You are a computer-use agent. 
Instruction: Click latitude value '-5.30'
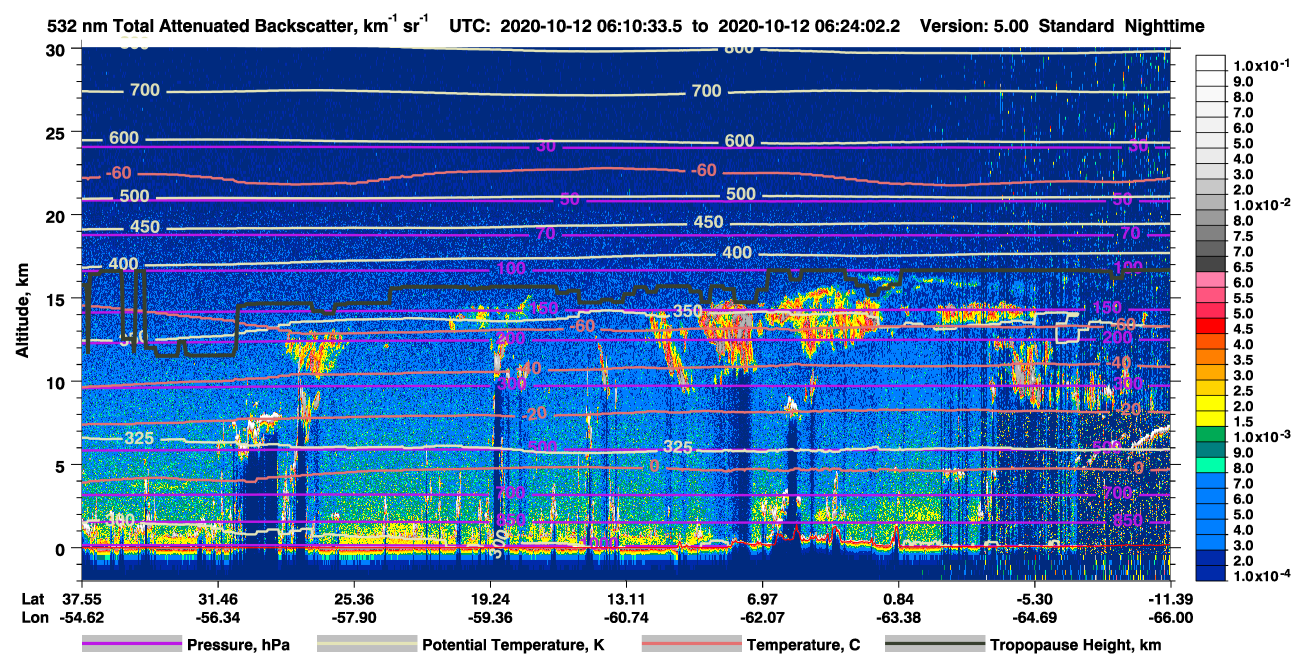[x=1034, y=598]
